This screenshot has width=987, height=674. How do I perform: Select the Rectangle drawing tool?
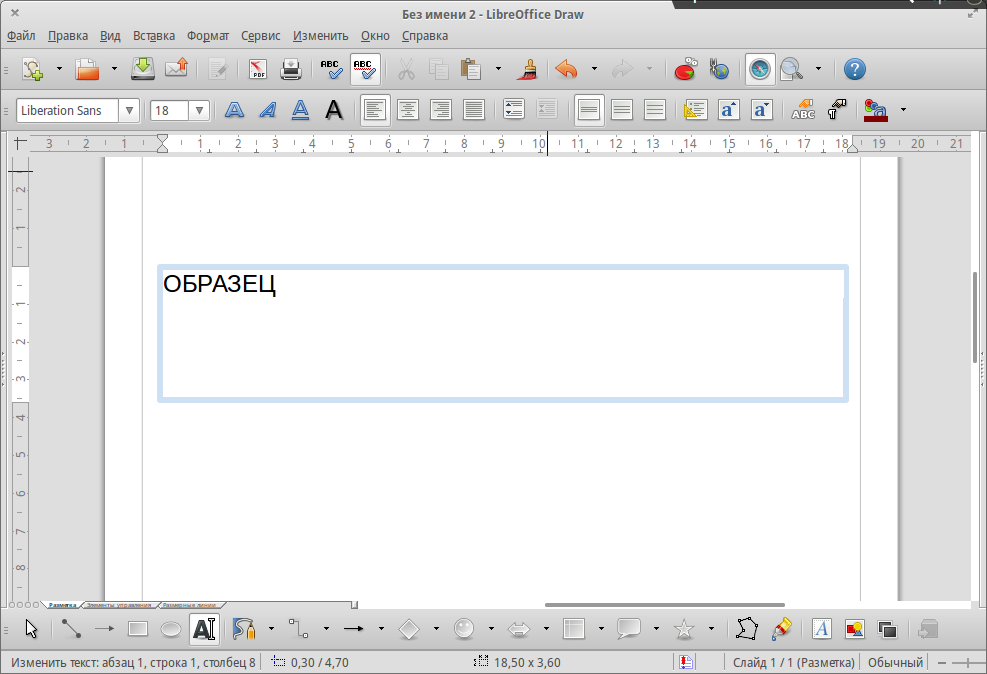tap(138, 629)
